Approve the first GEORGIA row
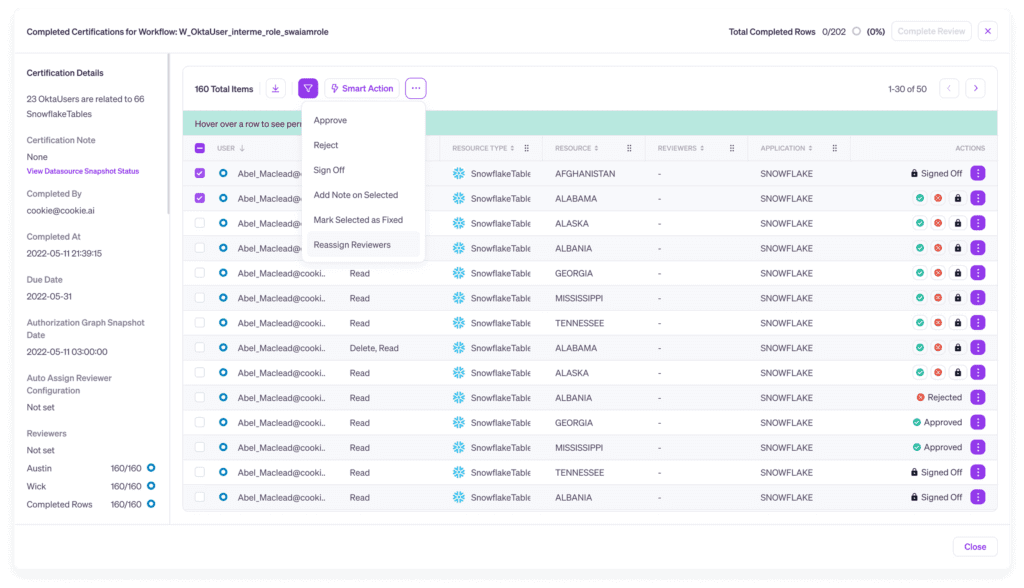1024x588 pixels. (920, 273)
